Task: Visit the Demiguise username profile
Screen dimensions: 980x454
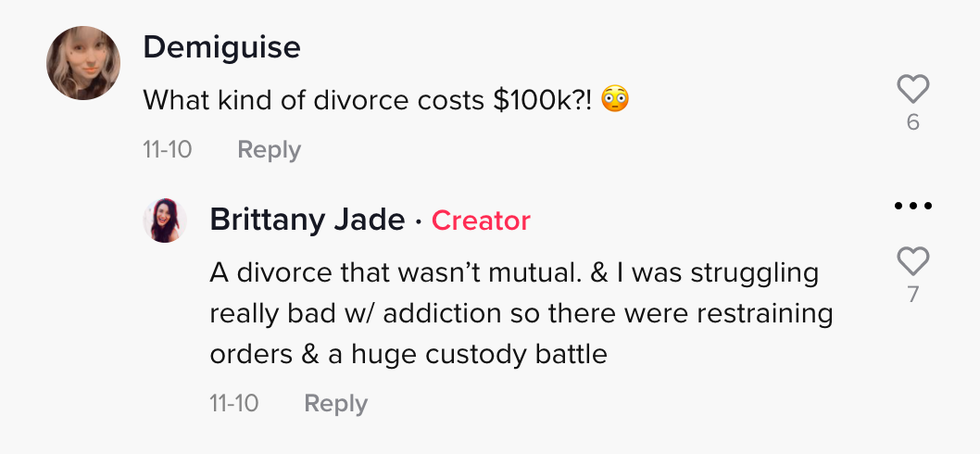Action: (x=221, y=47)
